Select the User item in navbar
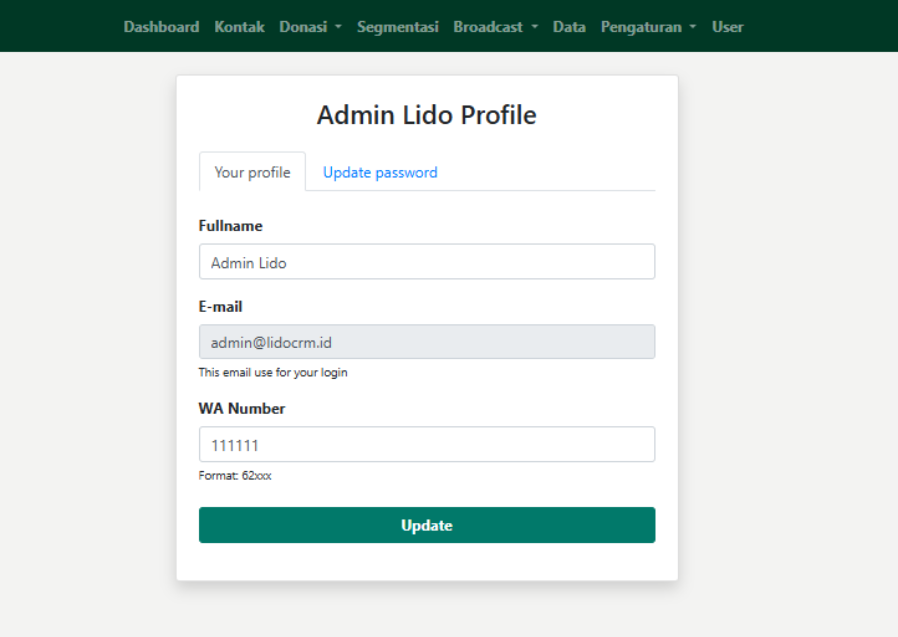Screen dimensions: 898x637 click(x=727, y=27)
